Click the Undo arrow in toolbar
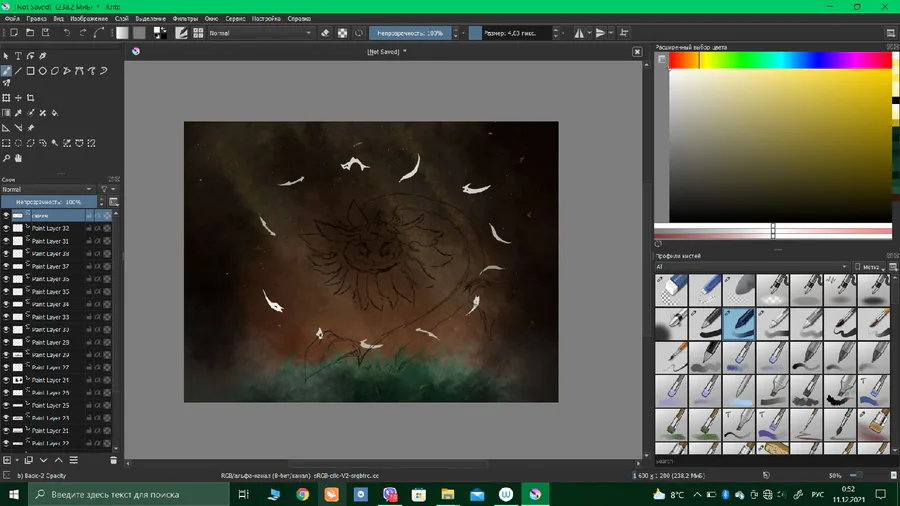The width and height of the screenshot is (900, 506). point(67,33)
